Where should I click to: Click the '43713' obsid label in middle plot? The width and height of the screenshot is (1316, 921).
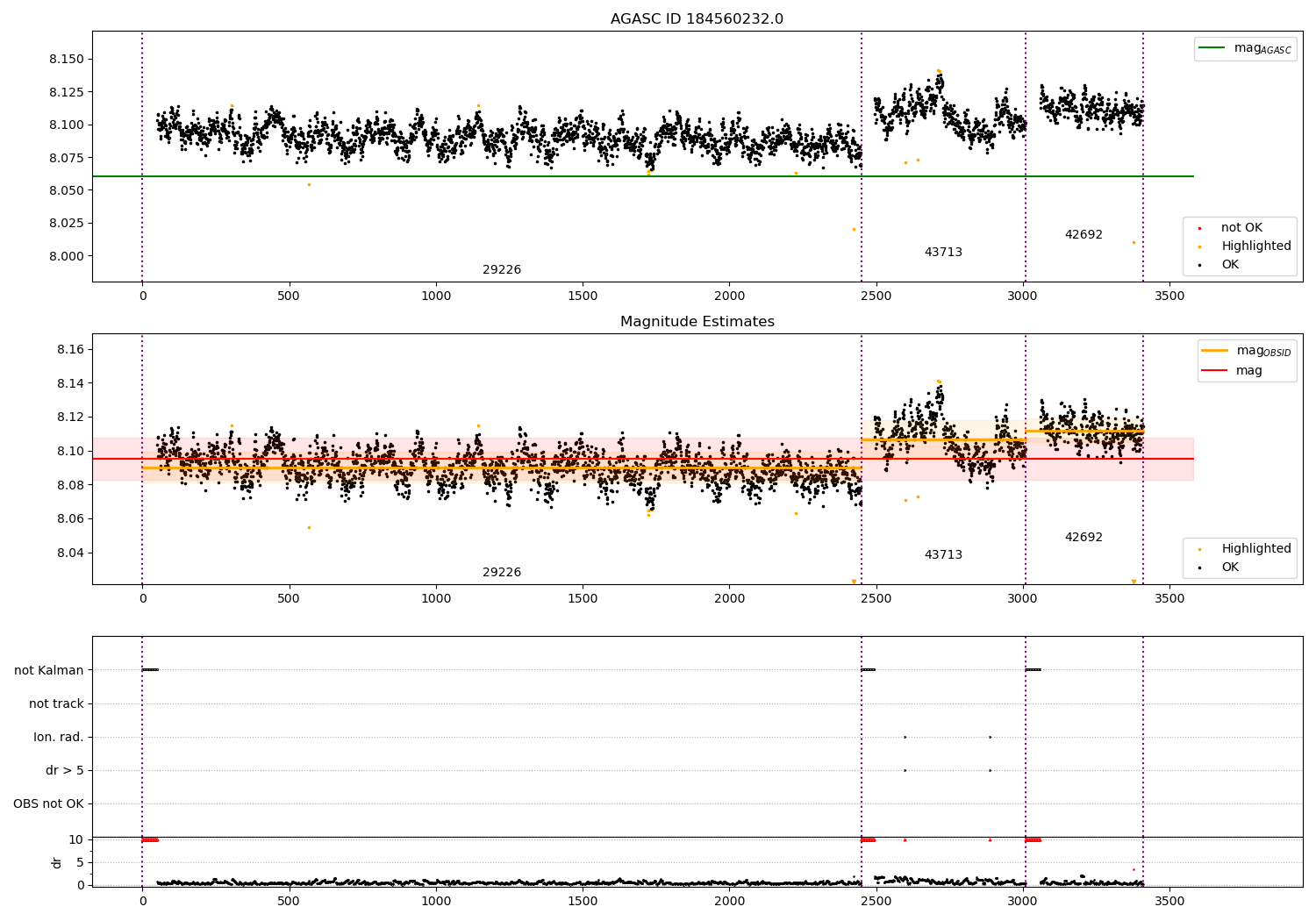[943, 555]
